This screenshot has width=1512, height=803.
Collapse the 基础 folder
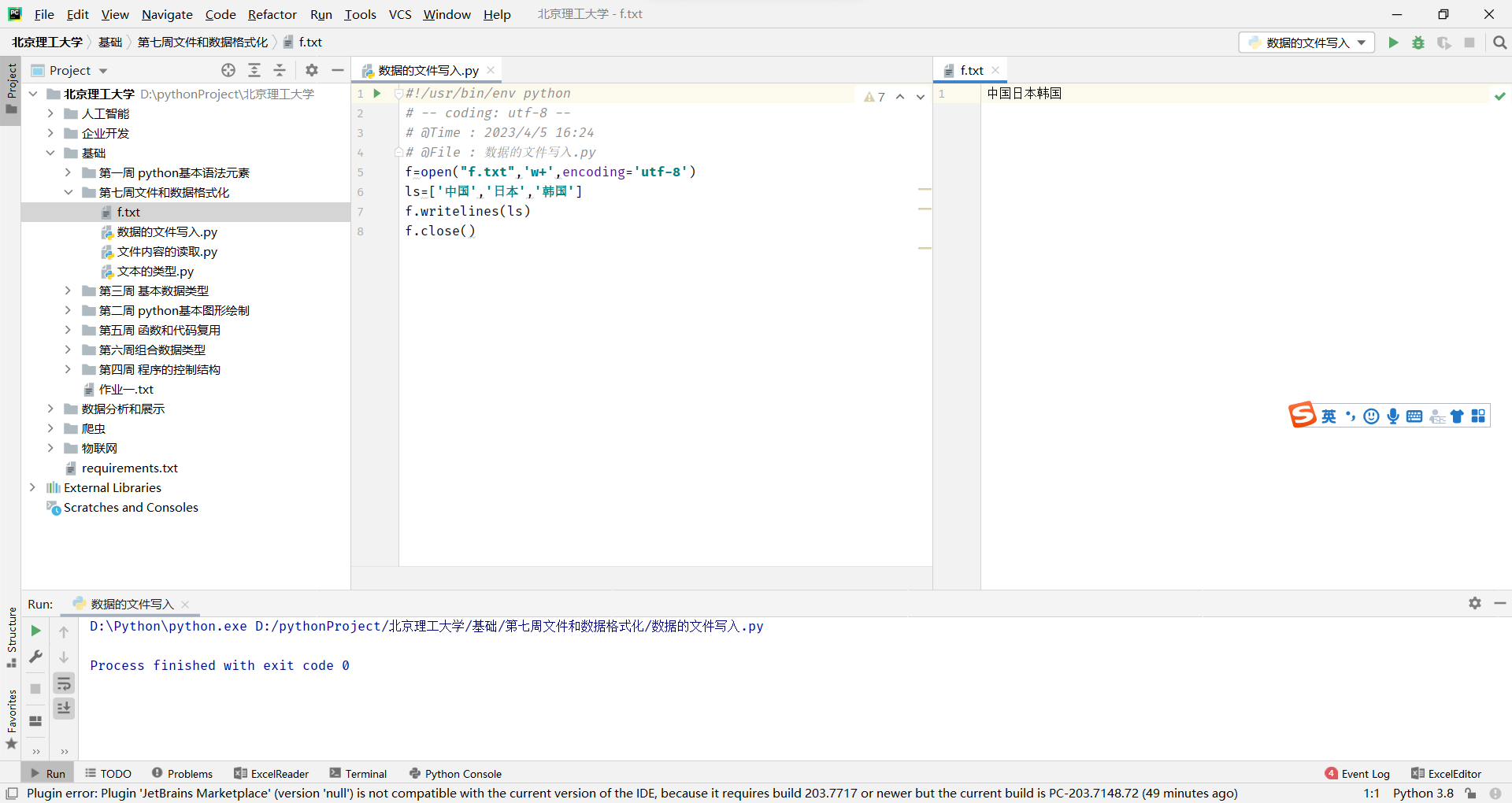(50, 153)
